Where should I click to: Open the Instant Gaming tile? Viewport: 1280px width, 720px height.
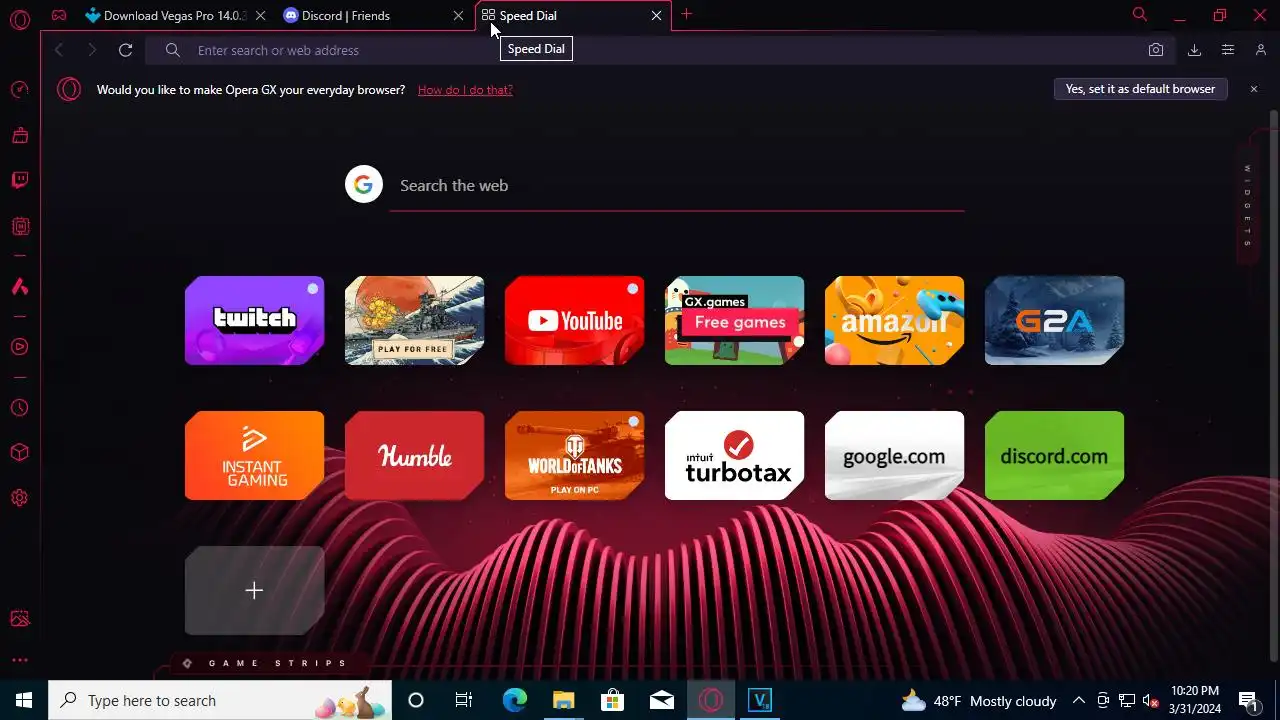254,456
